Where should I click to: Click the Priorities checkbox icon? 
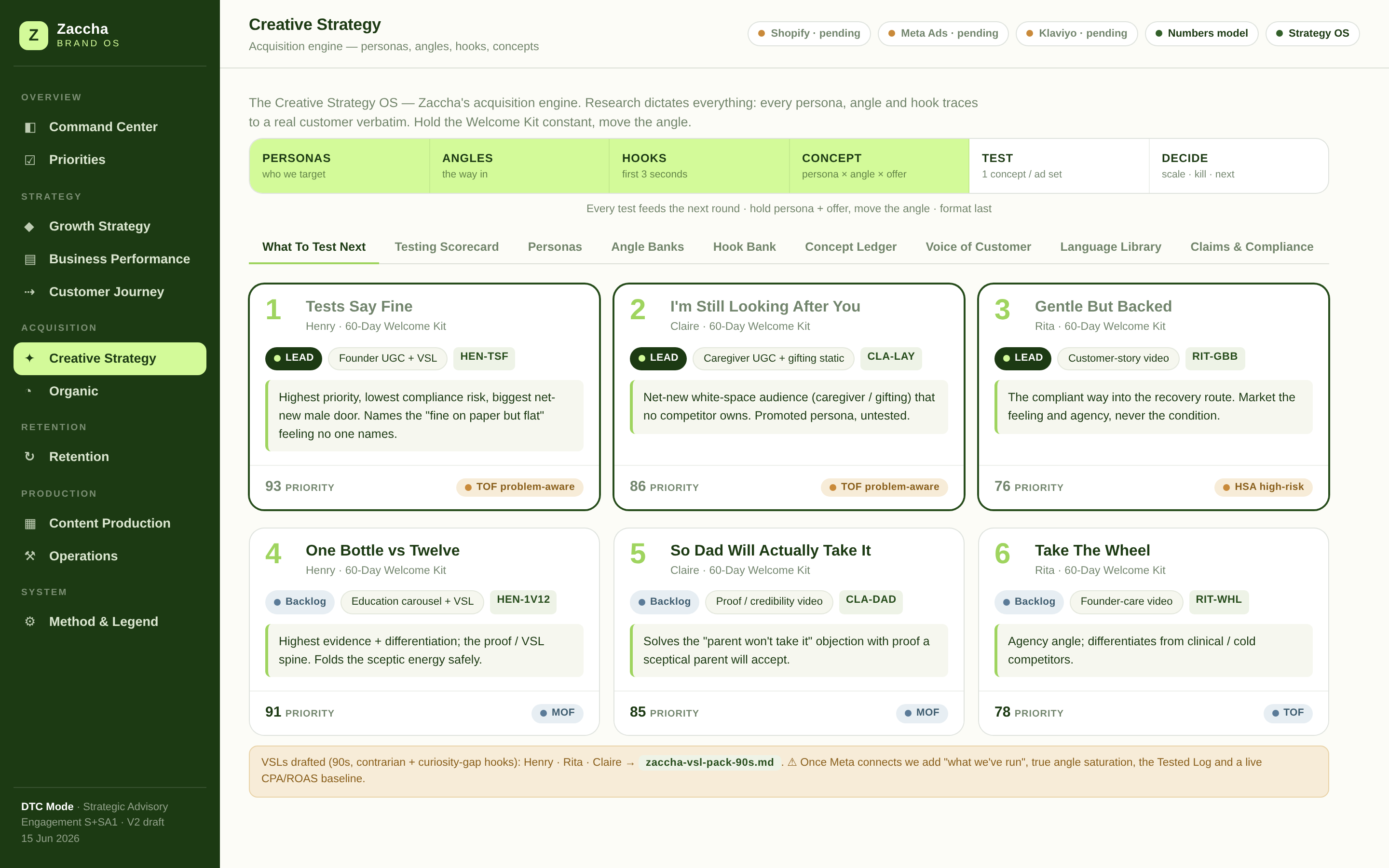coord(30,160)
